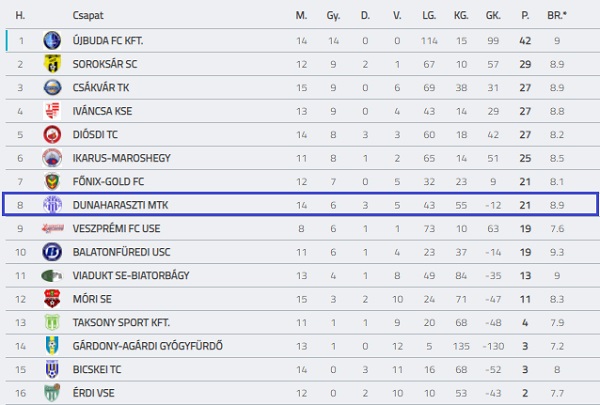The image size is (600, 405).
Task: Open the Bicskei TC team link
Action: tap(98, 369)
